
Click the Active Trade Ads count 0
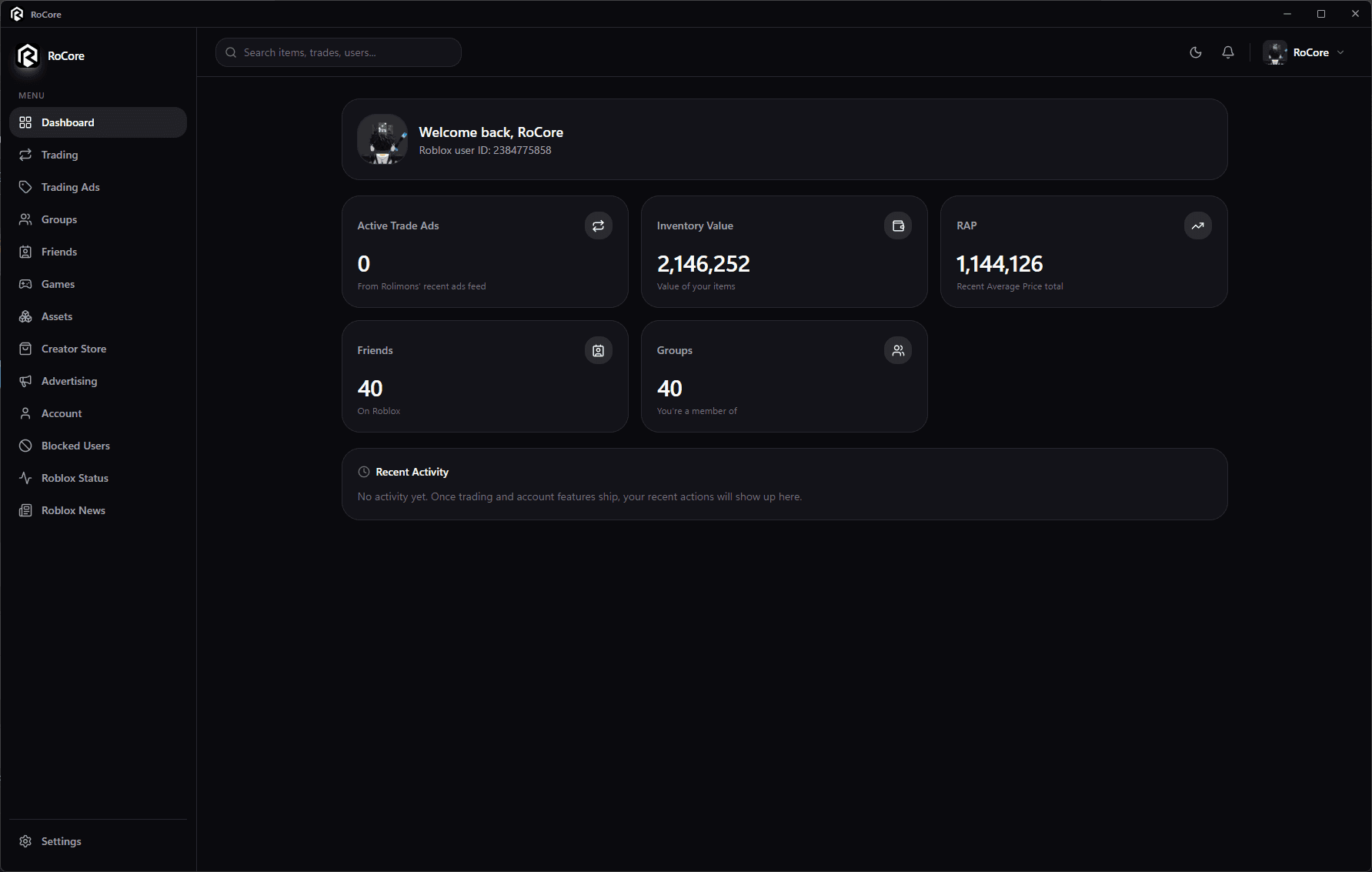pyautogui.click(x=364, y=264)
